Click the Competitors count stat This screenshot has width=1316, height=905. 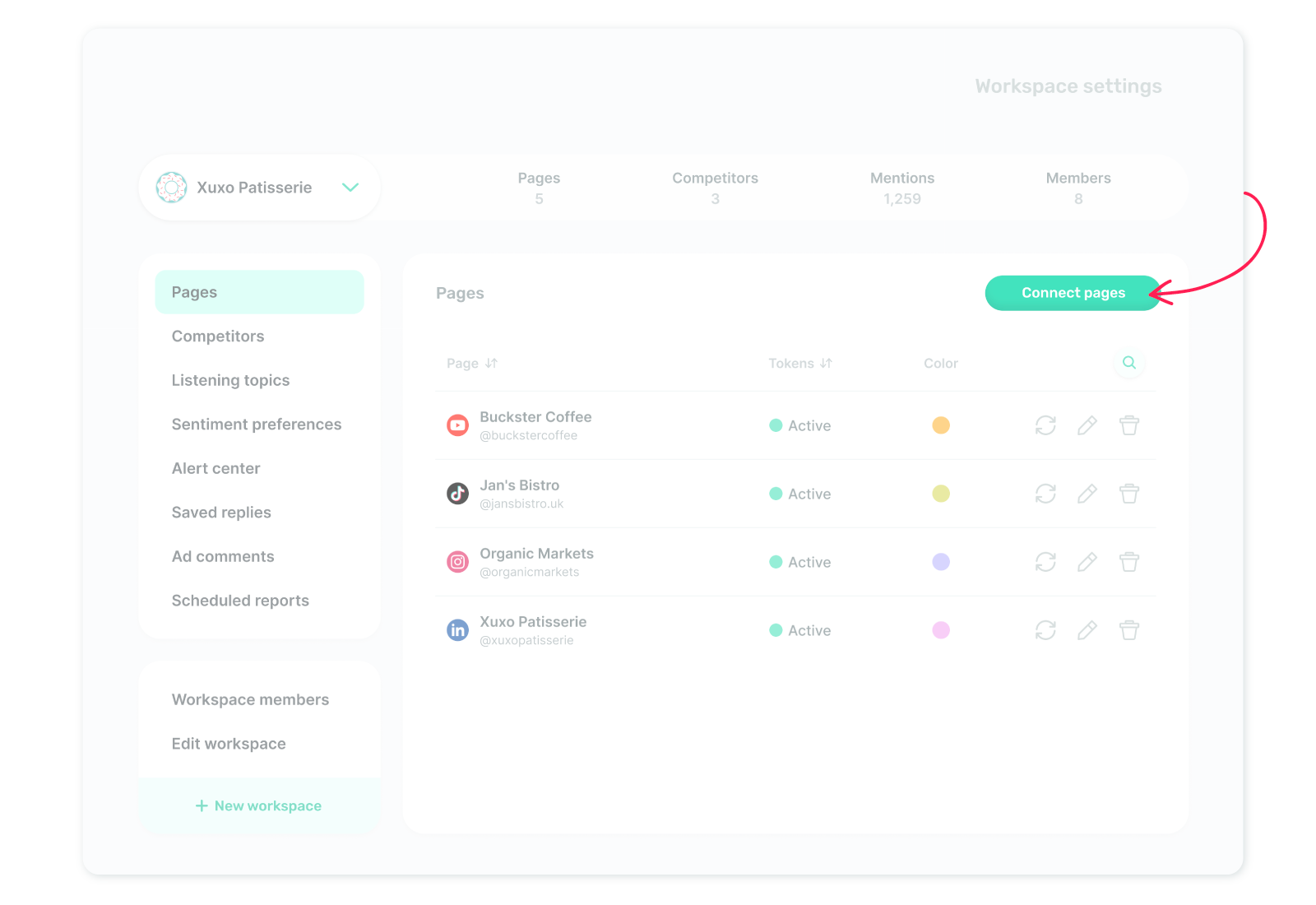click(x=715, y=188)
